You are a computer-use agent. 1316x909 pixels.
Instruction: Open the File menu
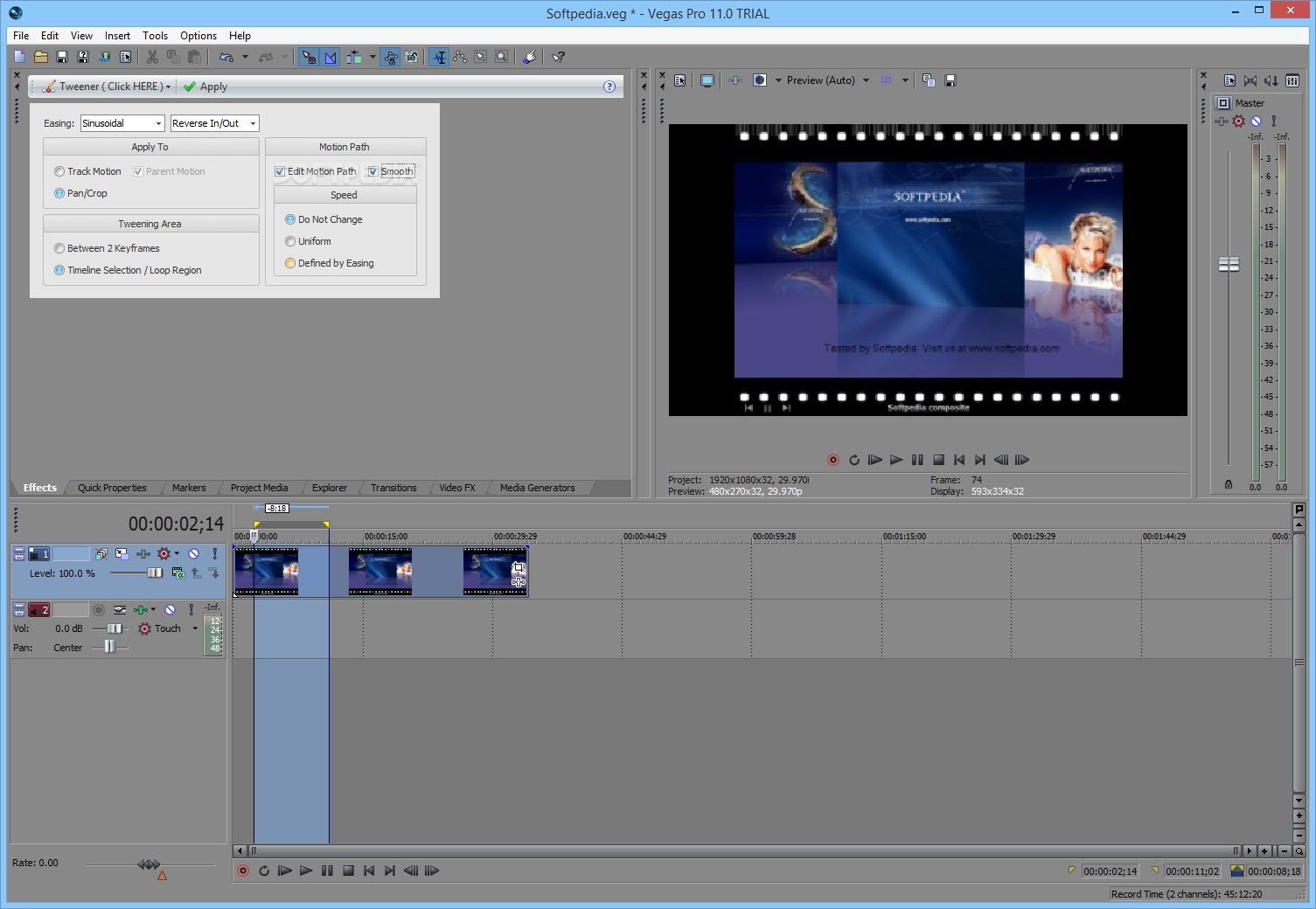tap(21, 36)
